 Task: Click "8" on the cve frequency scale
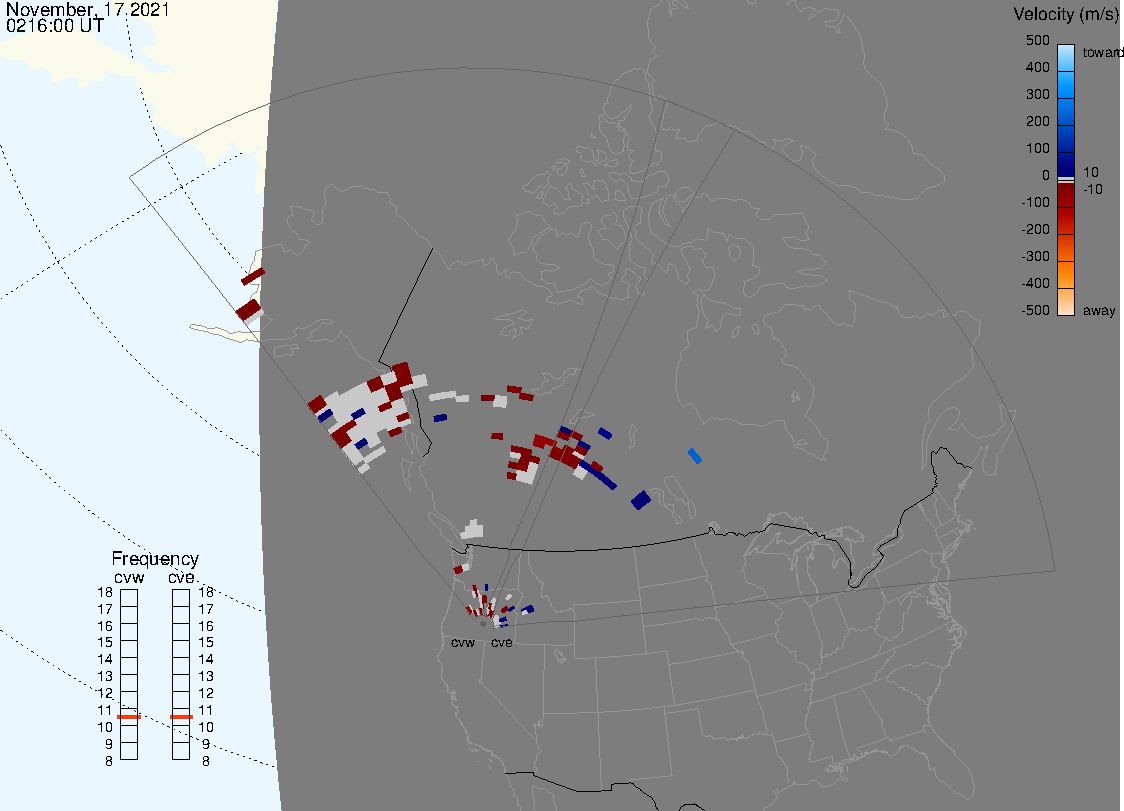tap(206, 762)
